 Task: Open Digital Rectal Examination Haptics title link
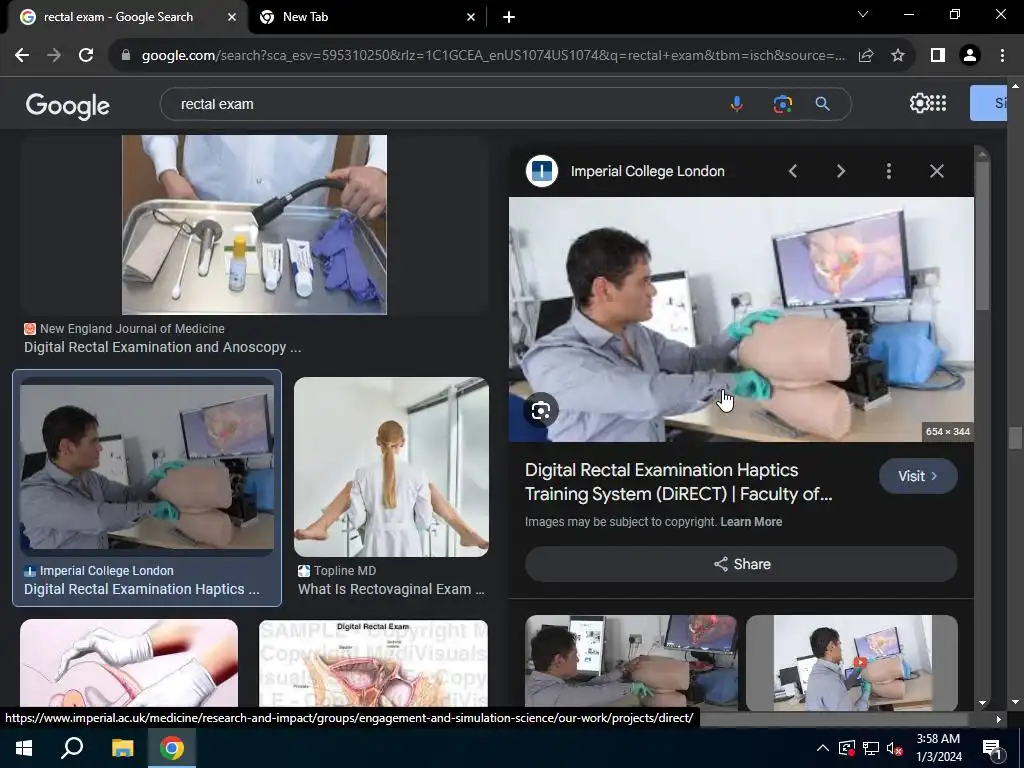click(679, 482)
